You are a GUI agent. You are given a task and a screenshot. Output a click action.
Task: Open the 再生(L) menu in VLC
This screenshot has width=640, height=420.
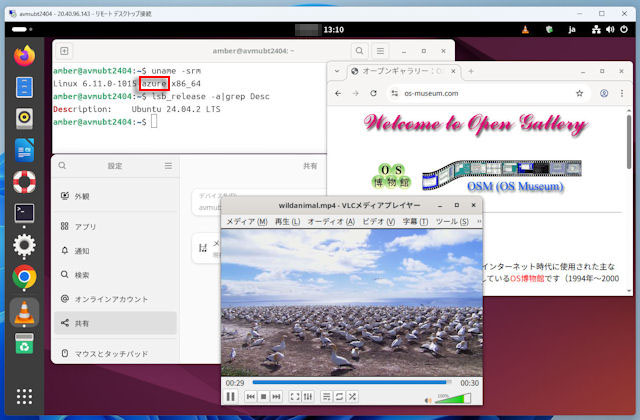tap(287, 222)
